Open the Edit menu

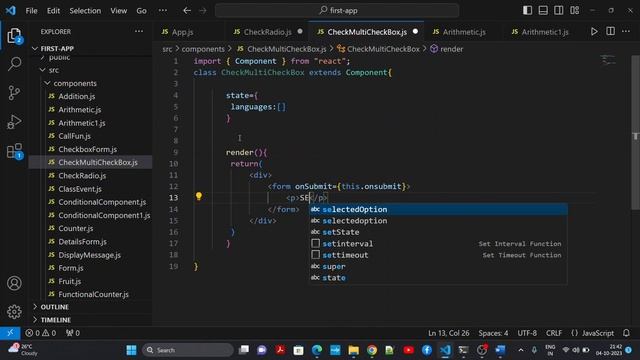tap(53, 11)
